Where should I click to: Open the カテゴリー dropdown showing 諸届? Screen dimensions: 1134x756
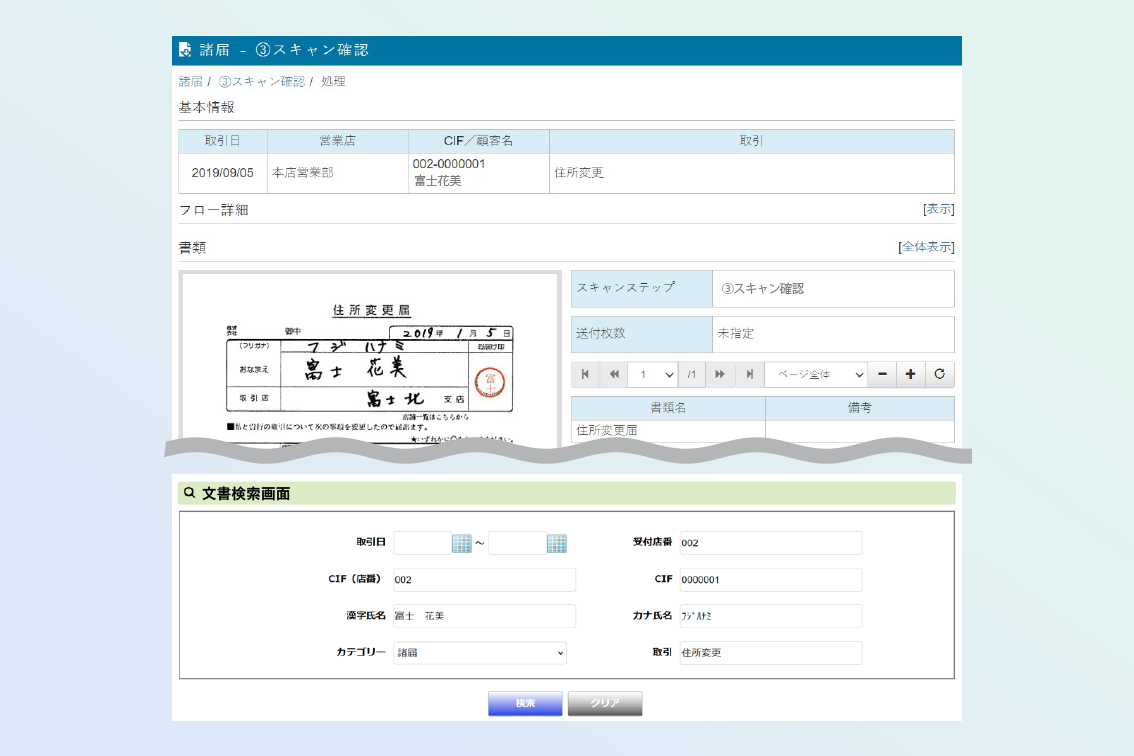480,653
